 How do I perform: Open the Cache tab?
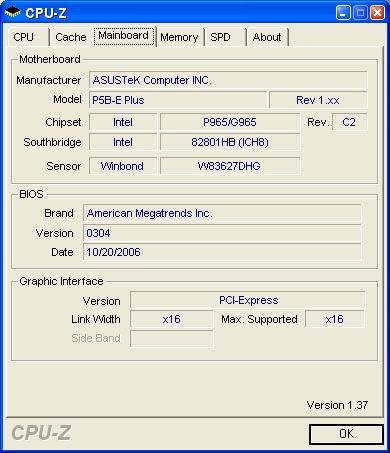[x=71, y=37]
